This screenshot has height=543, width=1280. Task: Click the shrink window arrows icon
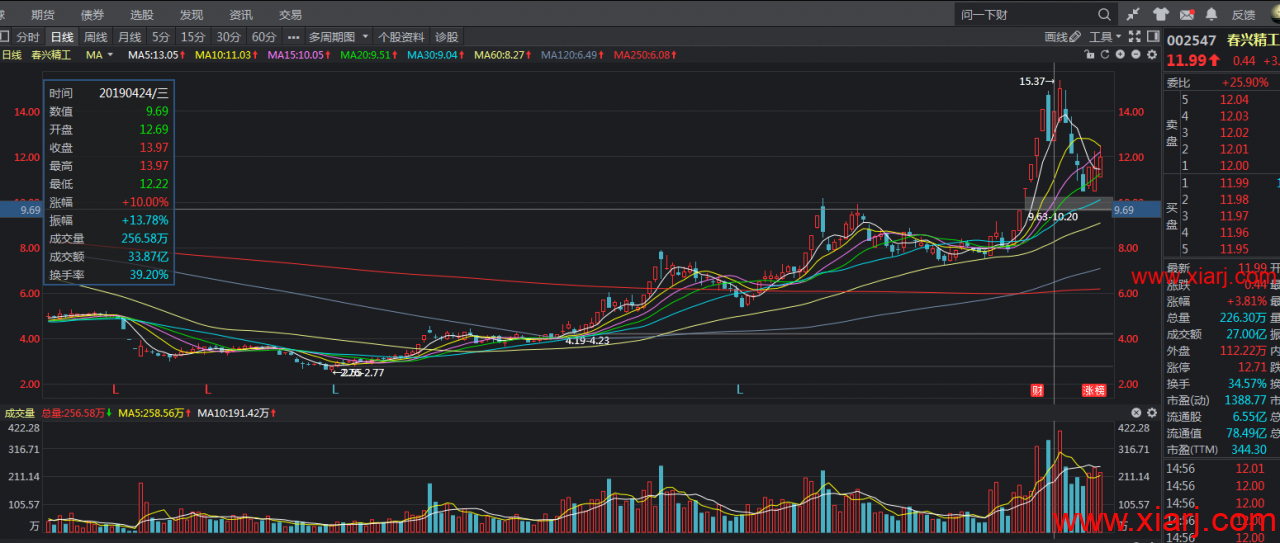tap(1133, 15)
